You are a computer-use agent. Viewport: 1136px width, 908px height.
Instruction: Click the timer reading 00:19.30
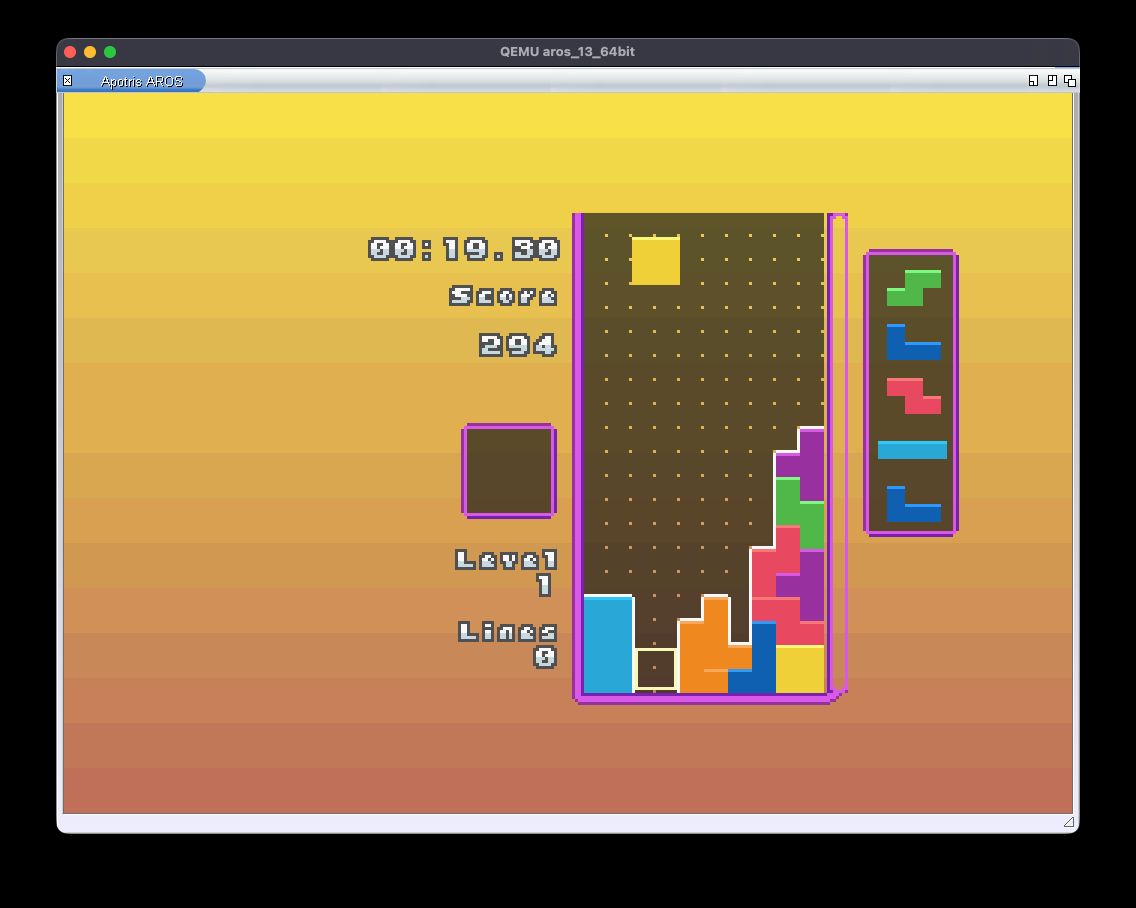464,249
